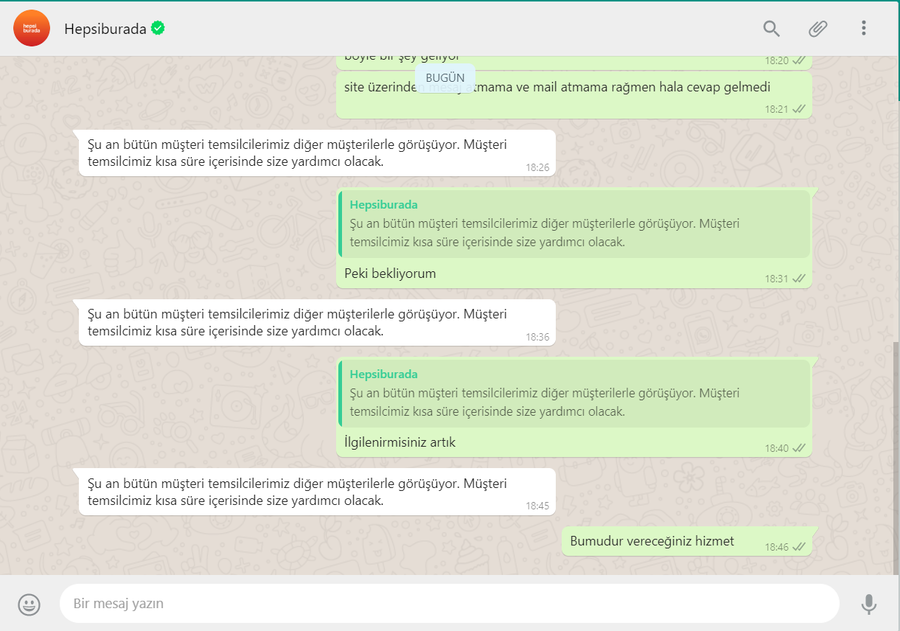Click the Hepsiburada contact name in header
The image size is (900, 631).
point(105,29)
